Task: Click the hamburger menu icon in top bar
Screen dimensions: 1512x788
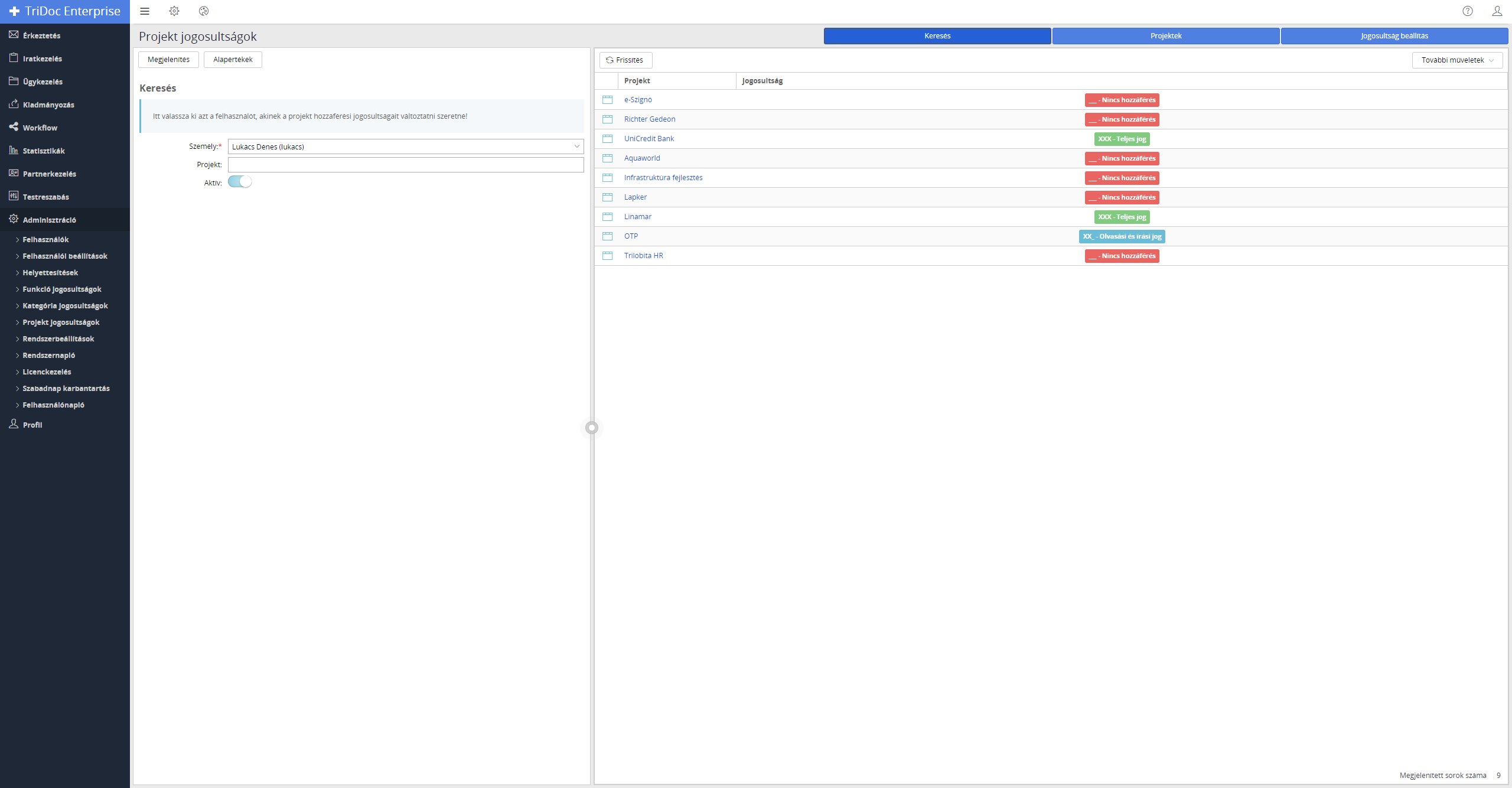Action: tap(145, 11)
